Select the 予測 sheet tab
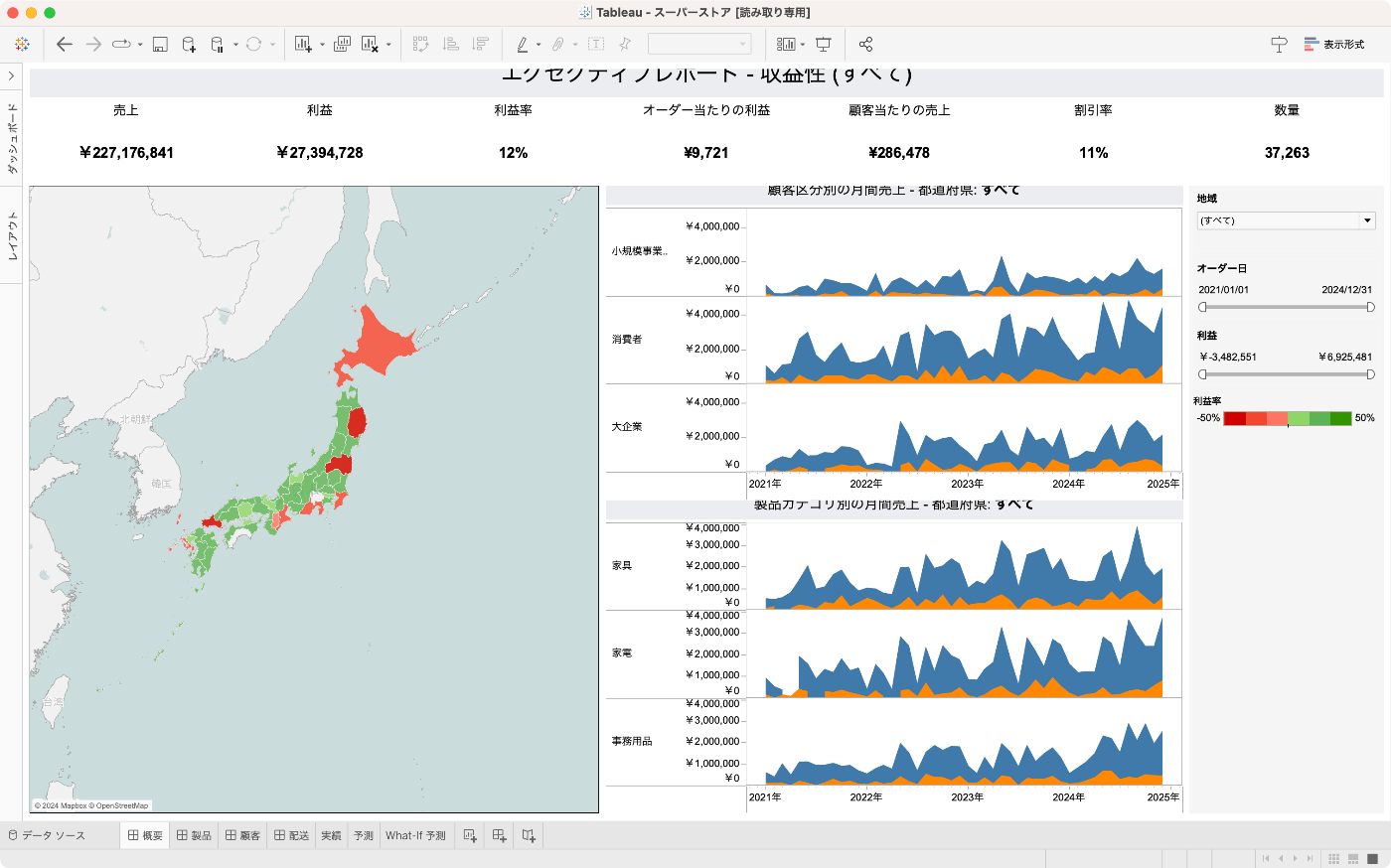1391x868 pixels. (x=364, y=836)
